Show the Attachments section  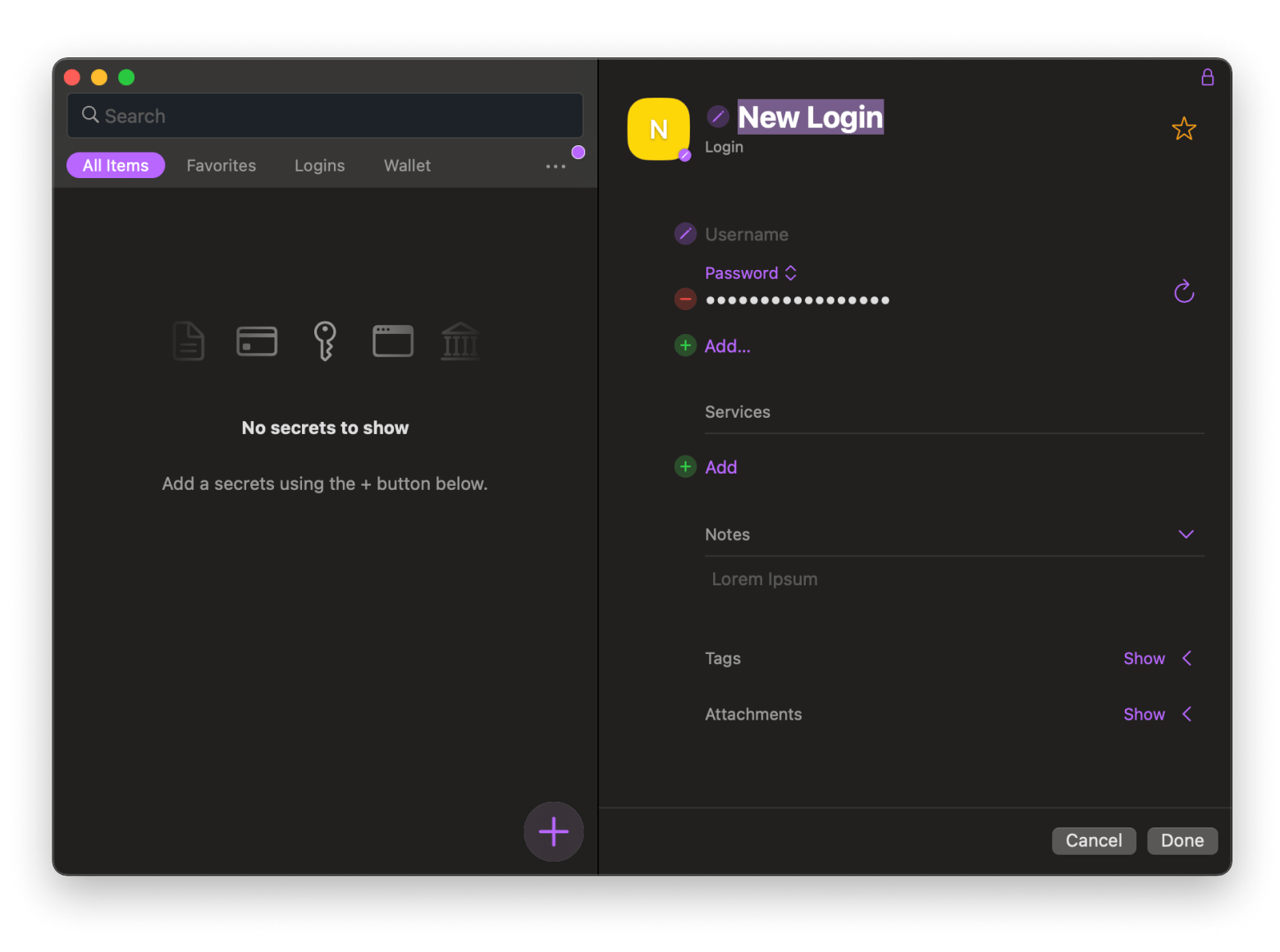coord(1144,714)
